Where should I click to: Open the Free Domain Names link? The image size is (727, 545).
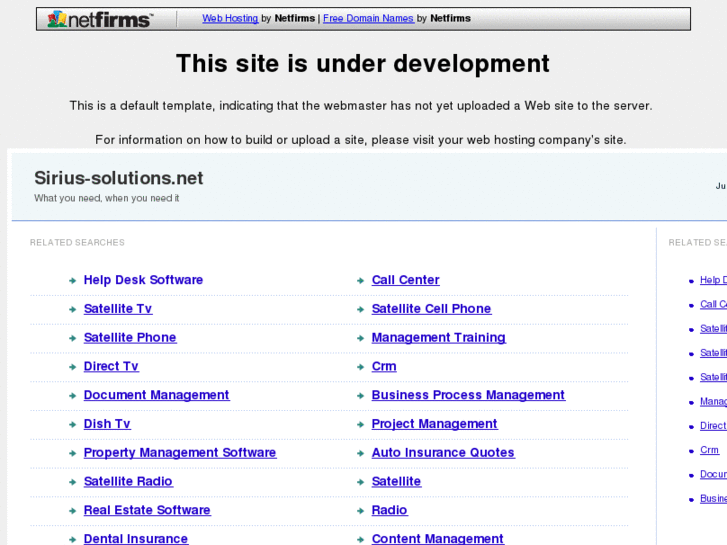[368, 18]
